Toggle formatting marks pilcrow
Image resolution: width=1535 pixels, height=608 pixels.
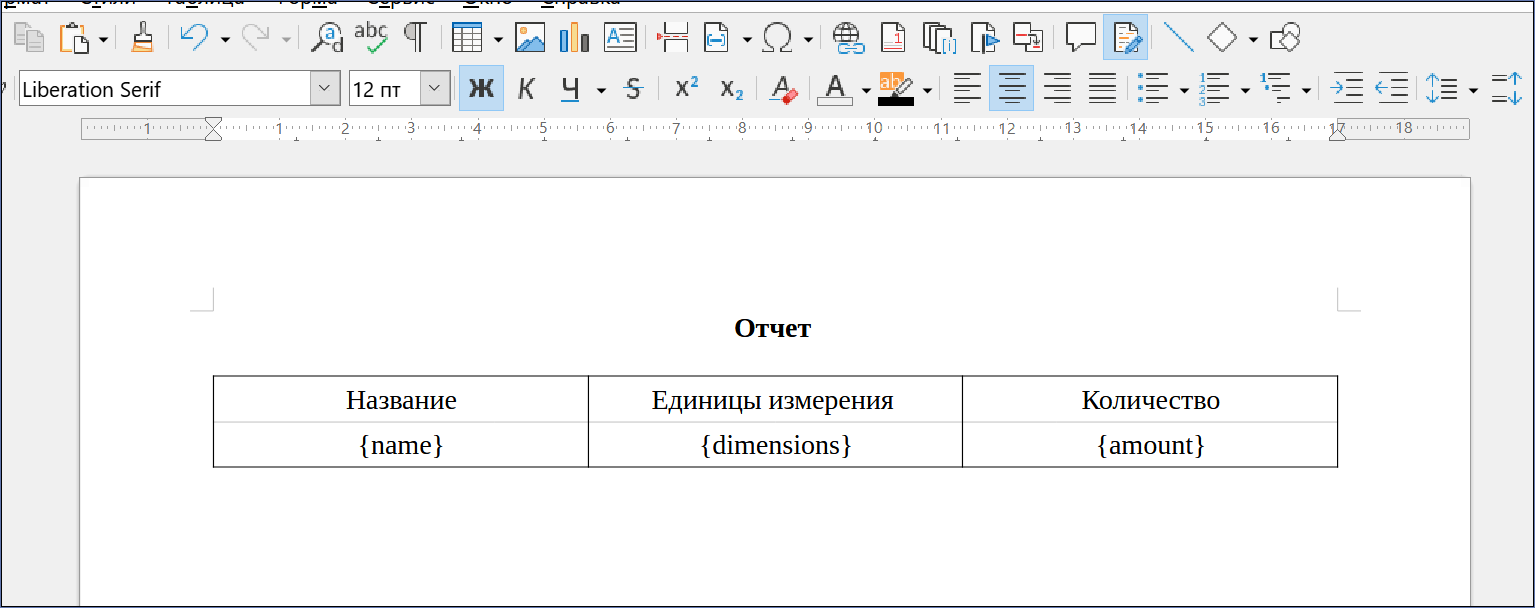[x=415, y=38]
